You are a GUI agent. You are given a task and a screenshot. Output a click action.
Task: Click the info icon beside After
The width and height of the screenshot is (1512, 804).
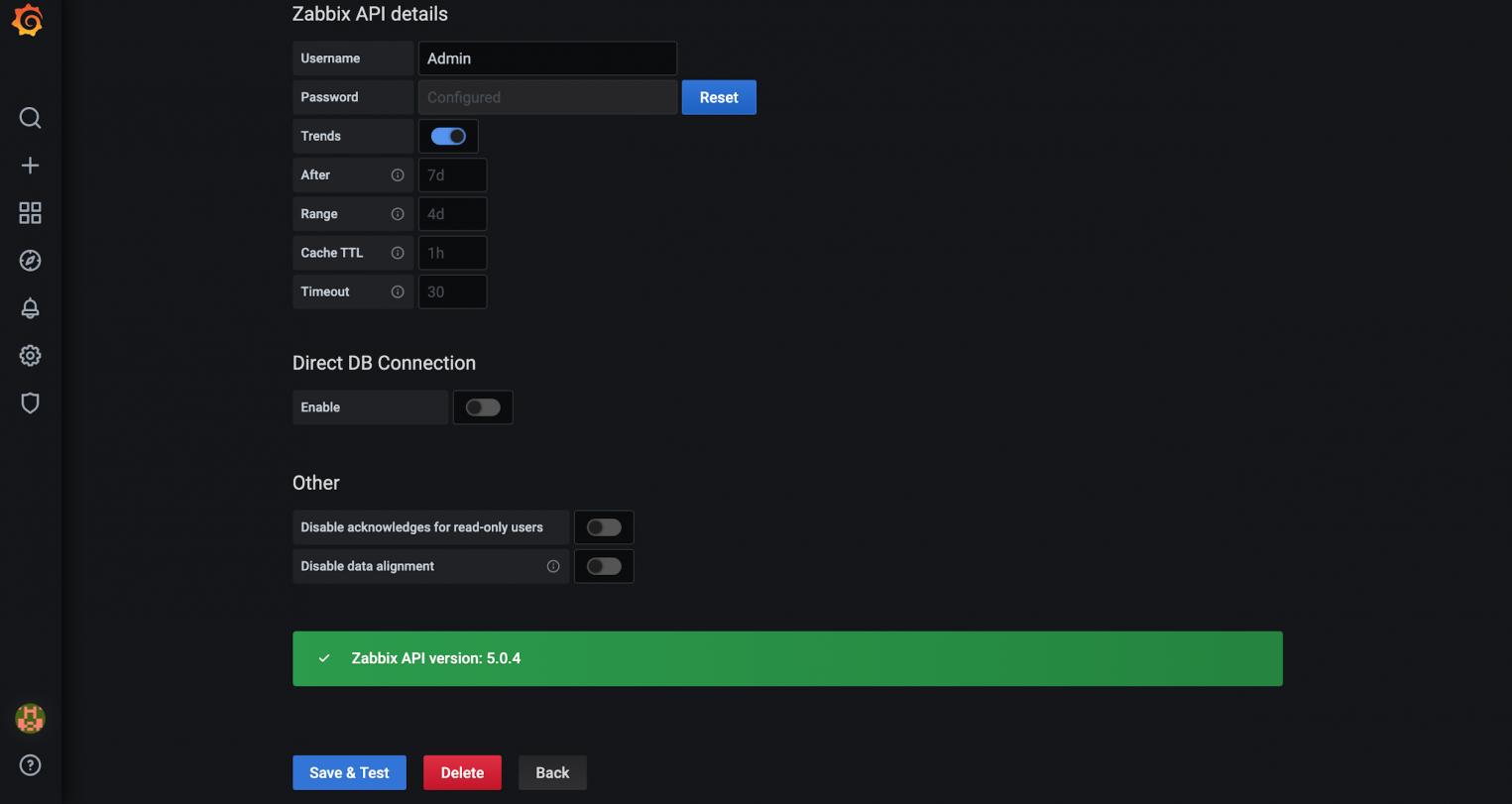[398, 175]
